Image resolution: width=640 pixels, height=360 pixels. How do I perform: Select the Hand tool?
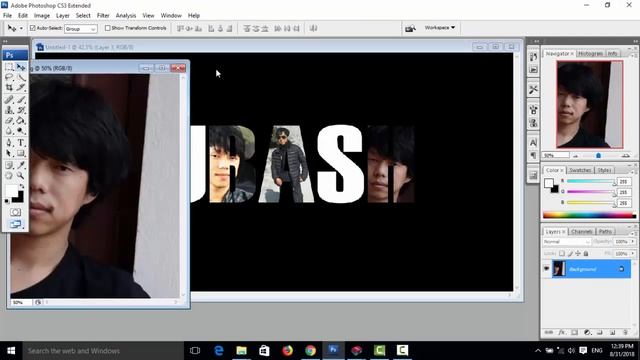(9, 176)
